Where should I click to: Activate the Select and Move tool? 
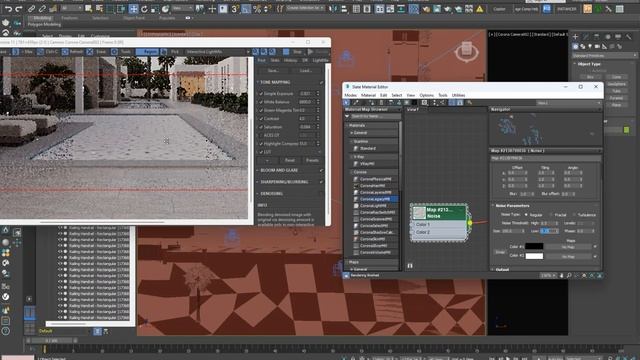pyautogui.click(x=133, y=9)
